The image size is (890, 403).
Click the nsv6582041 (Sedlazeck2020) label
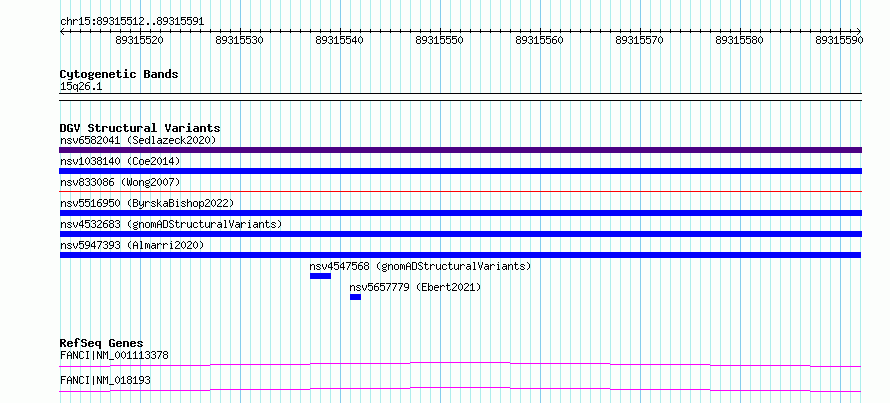tap(138, 140)
